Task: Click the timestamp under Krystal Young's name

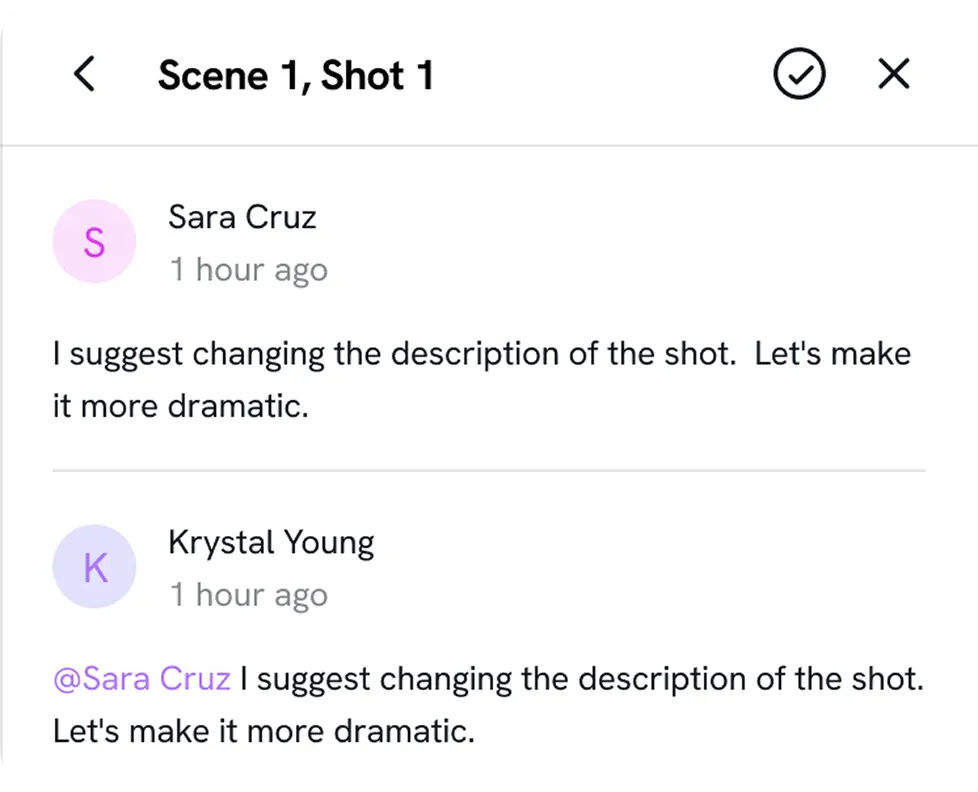Action: (249, 596)
